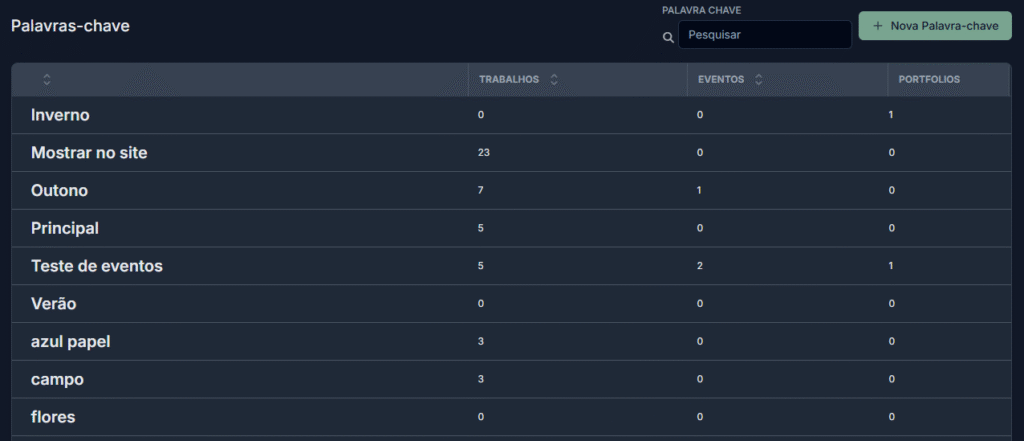Click the Portfolios column header

929,80
